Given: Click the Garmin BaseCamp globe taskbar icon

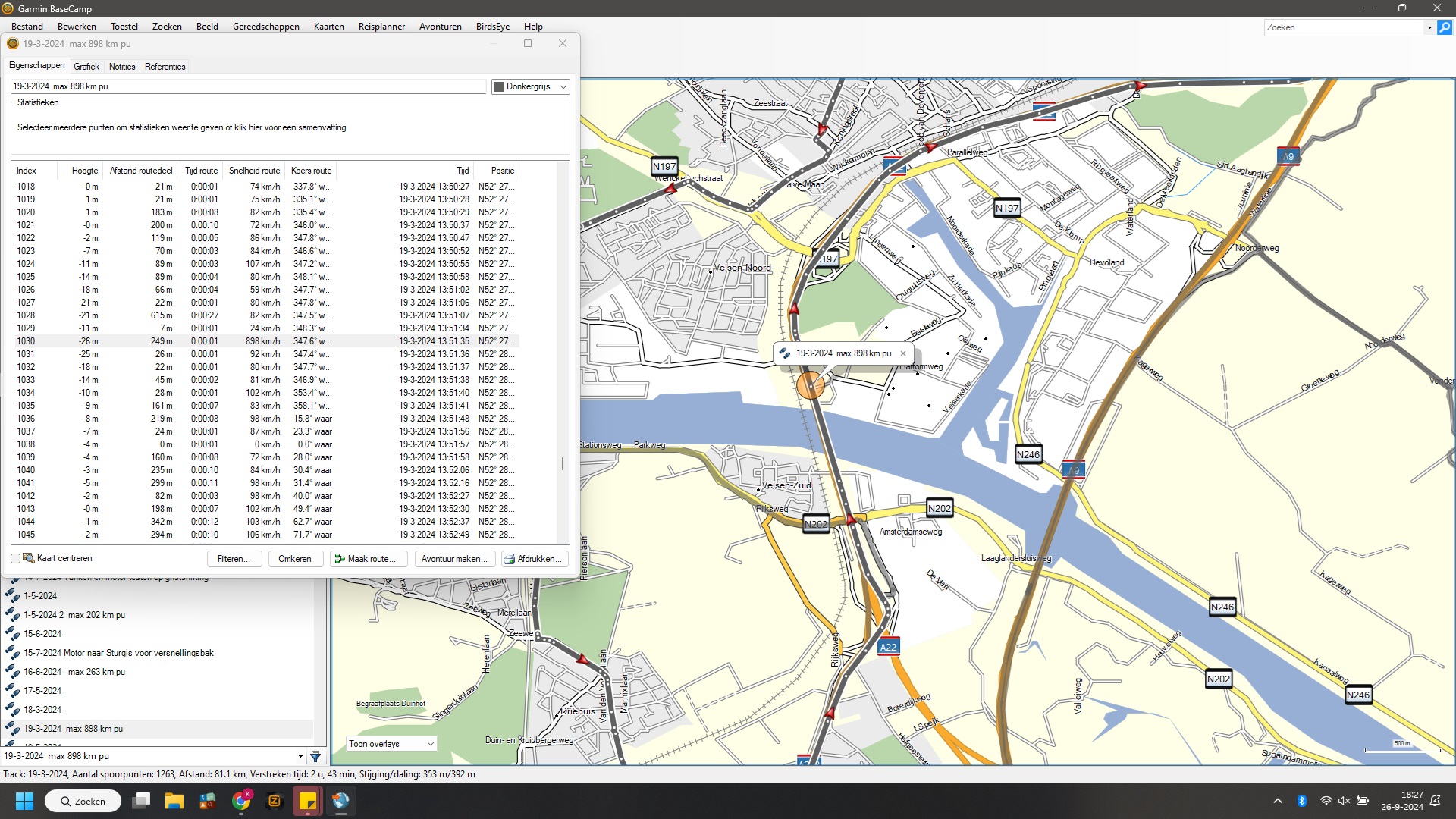Looking at the screenshot, I should point(340,801).
